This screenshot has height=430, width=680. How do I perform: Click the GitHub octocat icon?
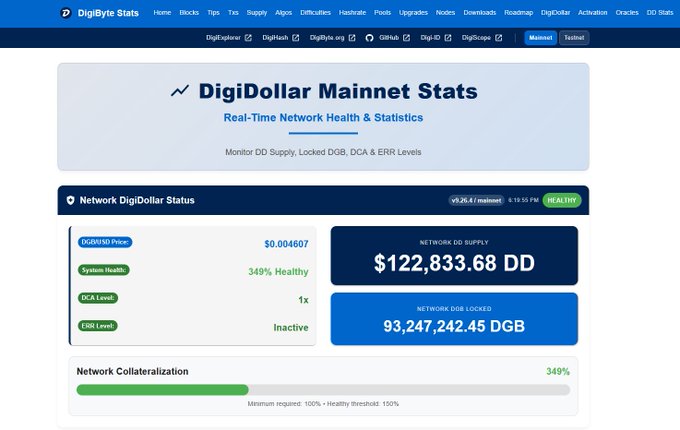(369, 38)
